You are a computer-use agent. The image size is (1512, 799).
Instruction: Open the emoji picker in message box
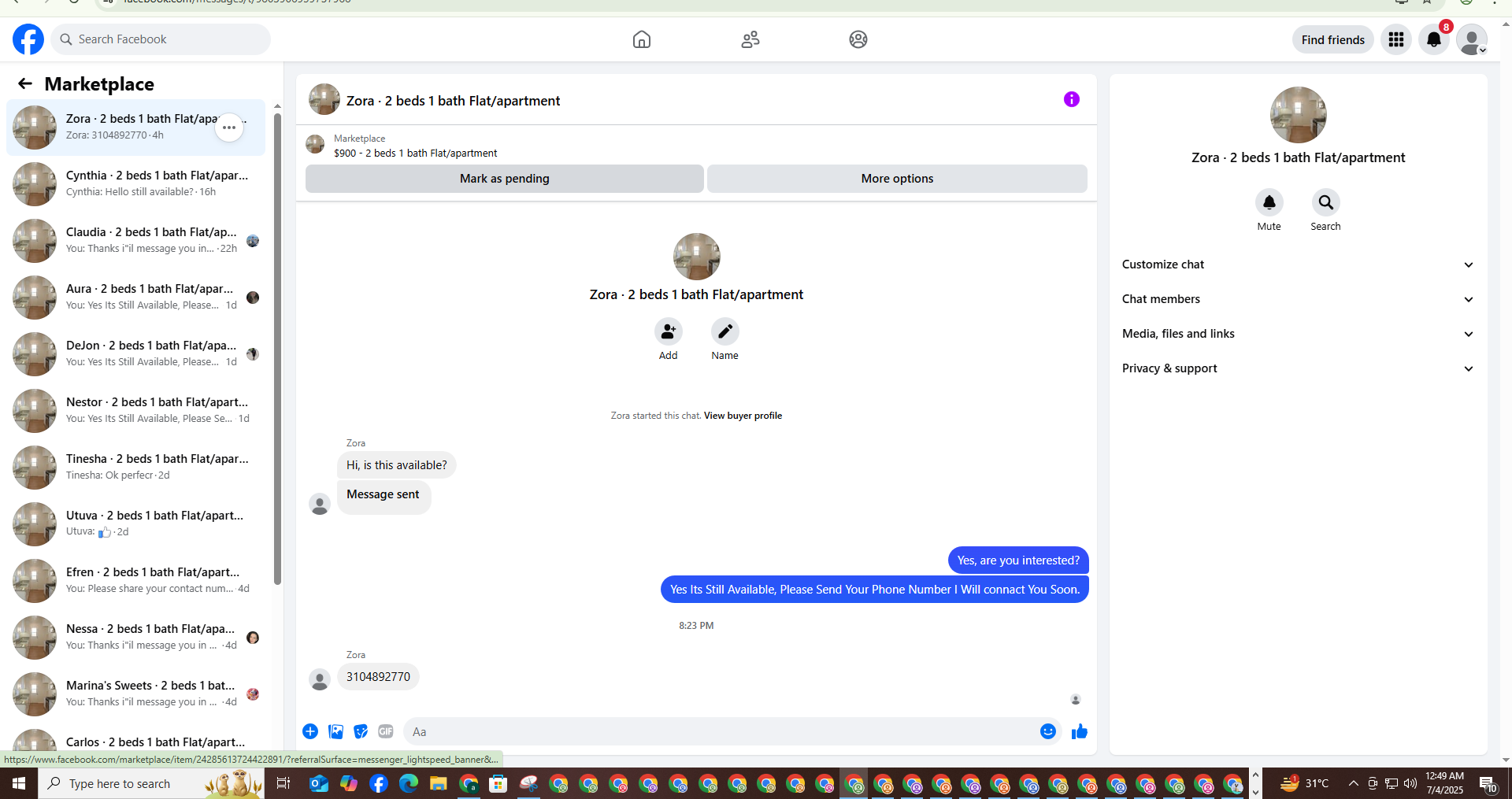click(x=1047, y=731)
